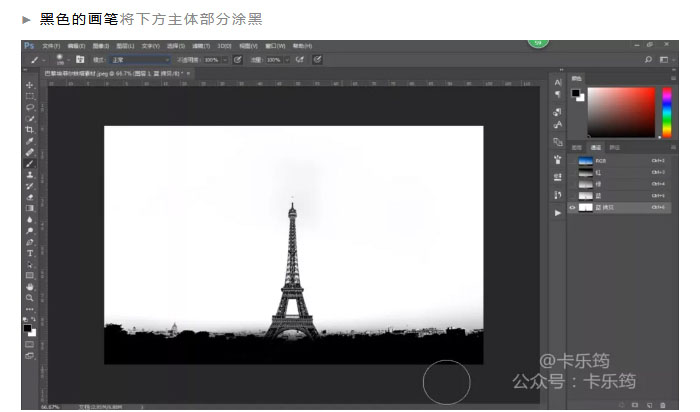700x412 pixels.
Task: Select the History Brush tool
Action: [29, 186]
